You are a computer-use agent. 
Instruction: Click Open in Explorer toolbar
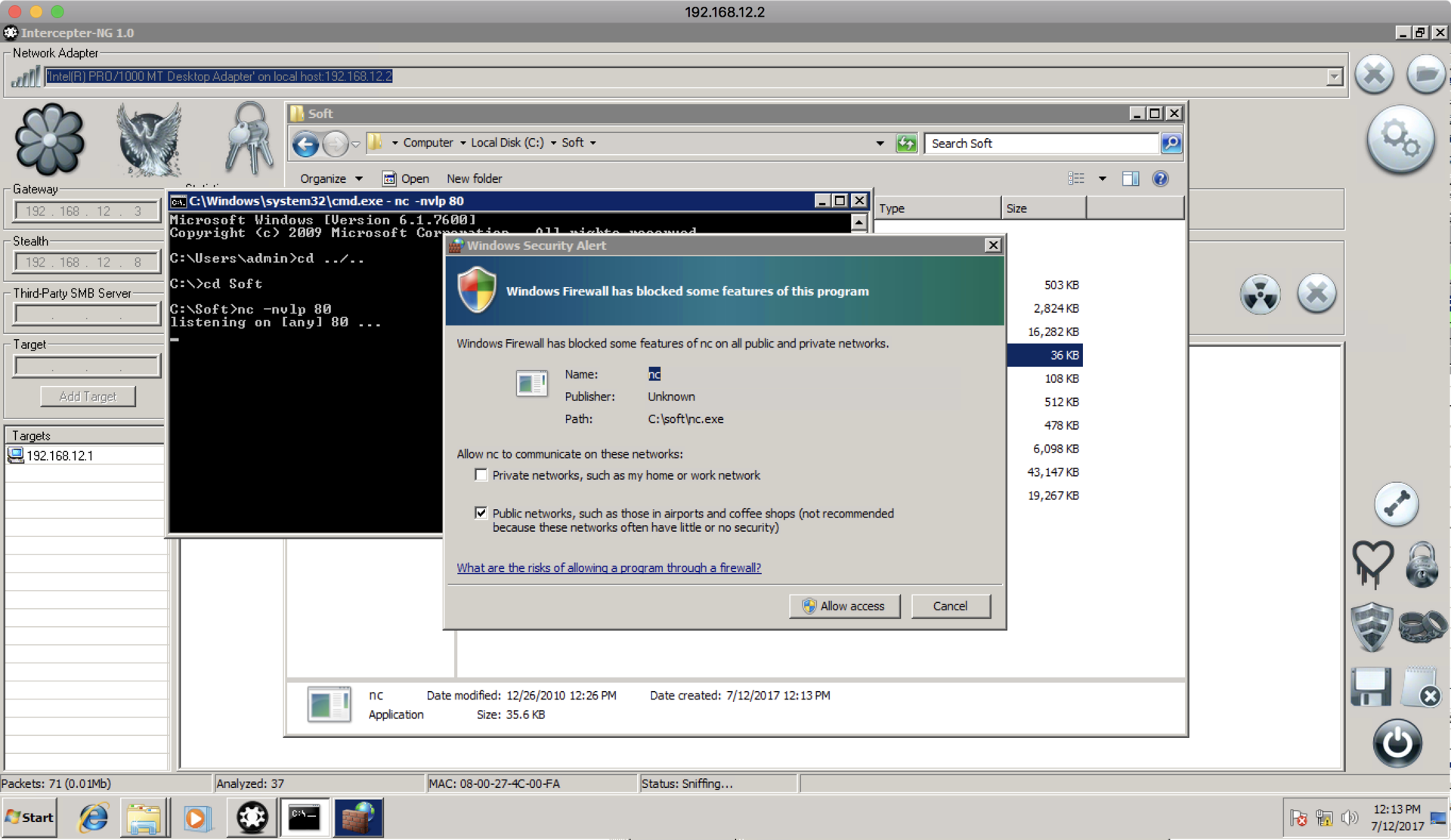[406, 179]
